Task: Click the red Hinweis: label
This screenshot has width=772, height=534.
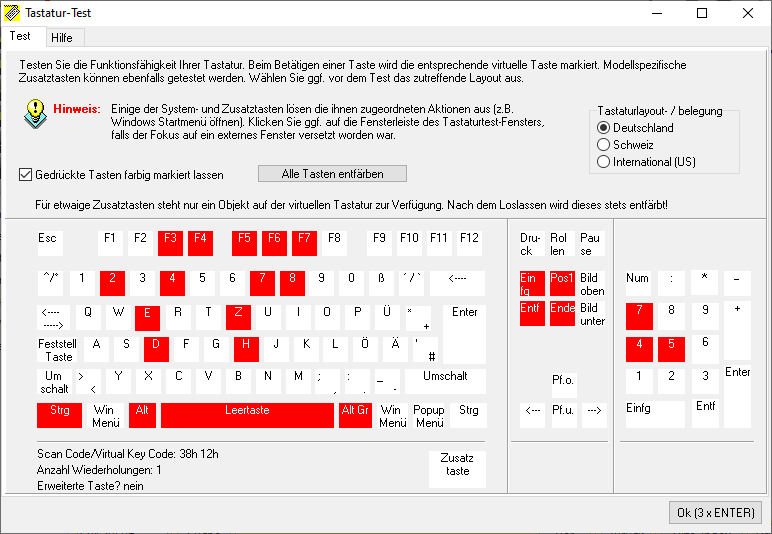Action: [77, 109]
